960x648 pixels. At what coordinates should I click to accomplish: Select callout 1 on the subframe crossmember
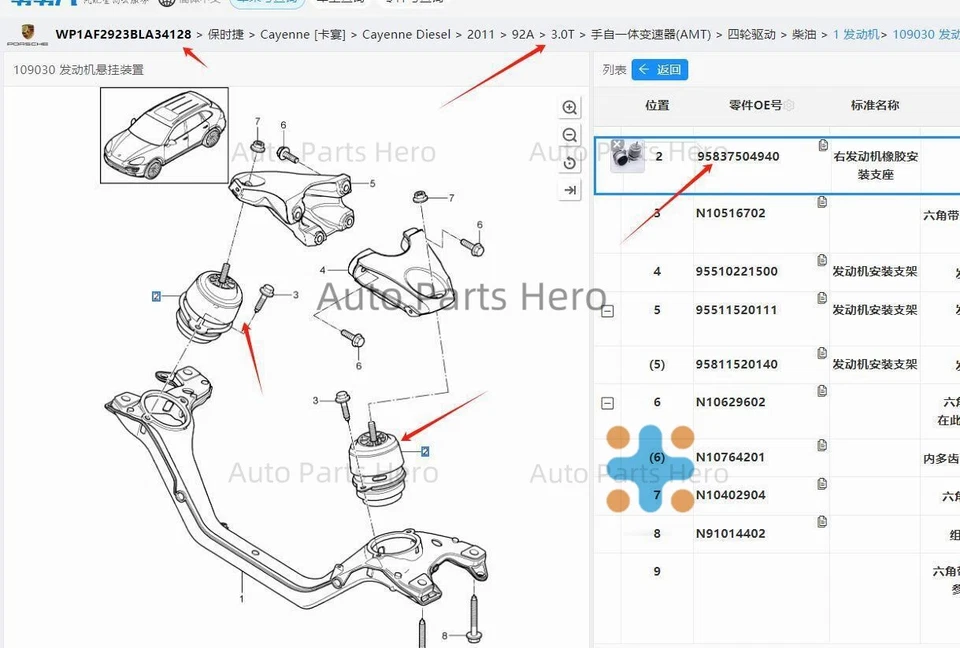point(242,598)
